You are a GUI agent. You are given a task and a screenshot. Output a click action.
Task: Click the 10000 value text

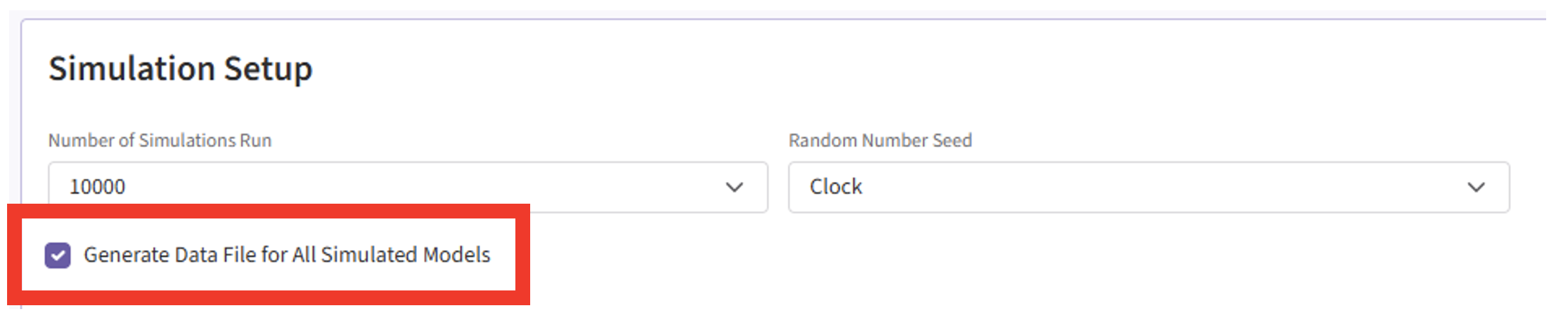pyautogui.click(x=97, y=187)
